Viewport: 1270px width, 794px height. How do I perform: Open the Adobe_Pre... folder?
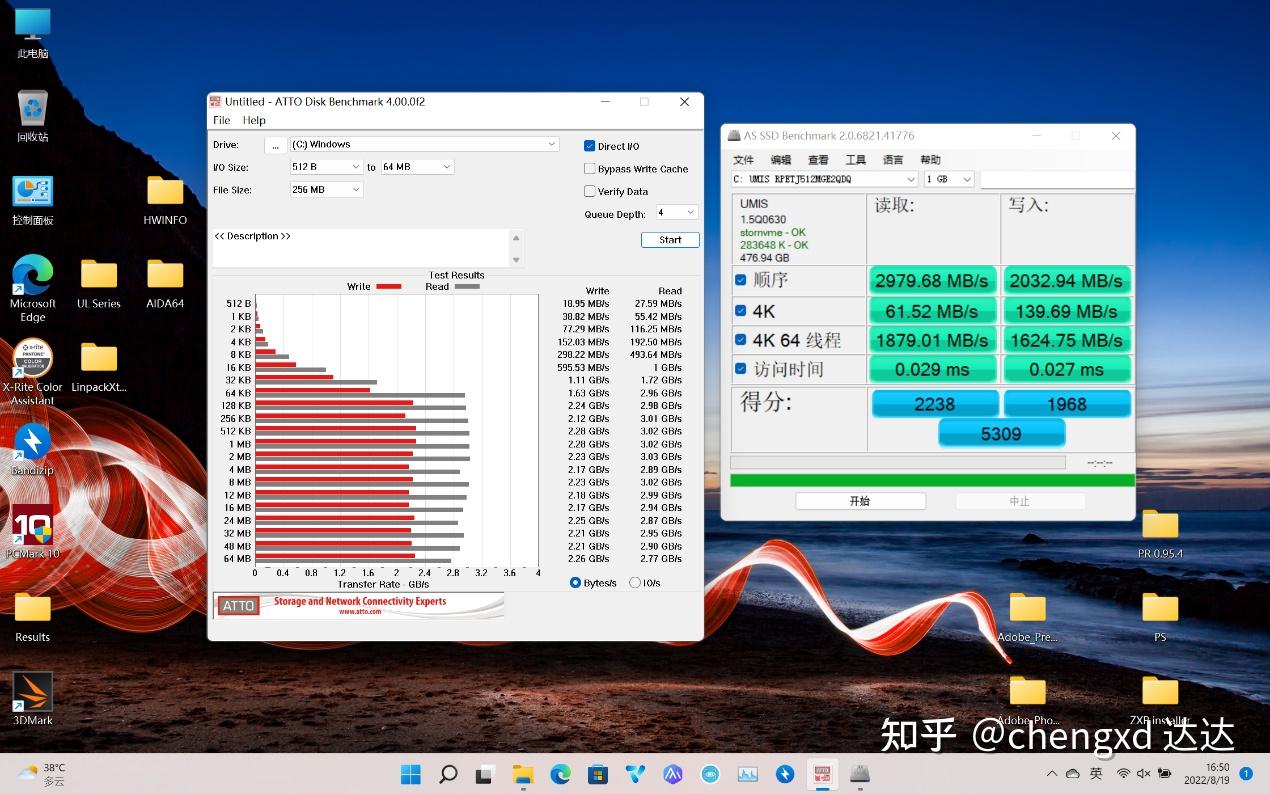coord(1027,617)
